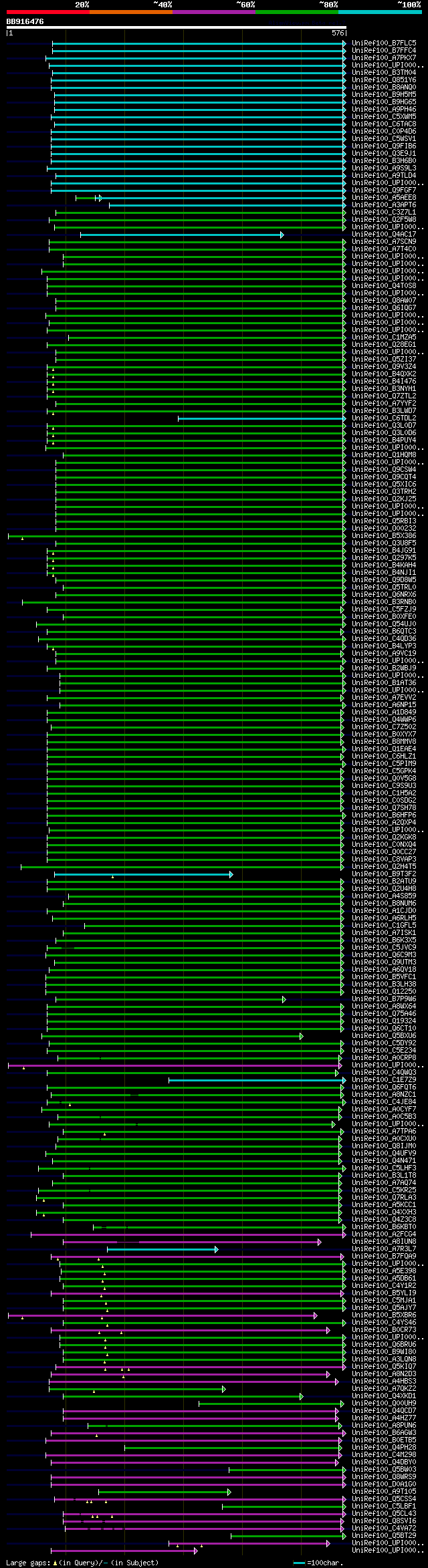Screen dimensions: 428x1568
Task: Select hit label UniRef100_C5PIM9
Action: 384,764
